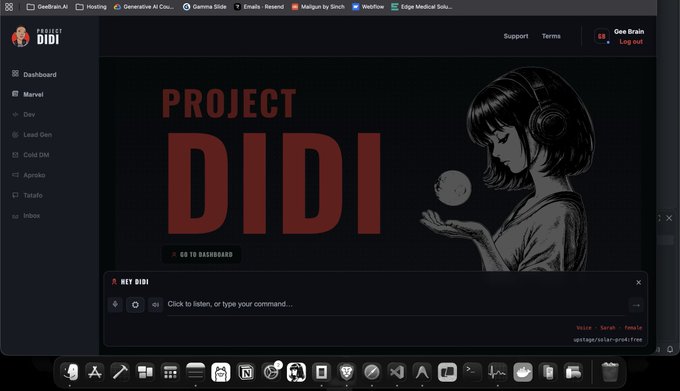The height and width of the screenshot is (391, 680).
Task: Click the Voice · Sarah · female label
Action: click(609, 328)
